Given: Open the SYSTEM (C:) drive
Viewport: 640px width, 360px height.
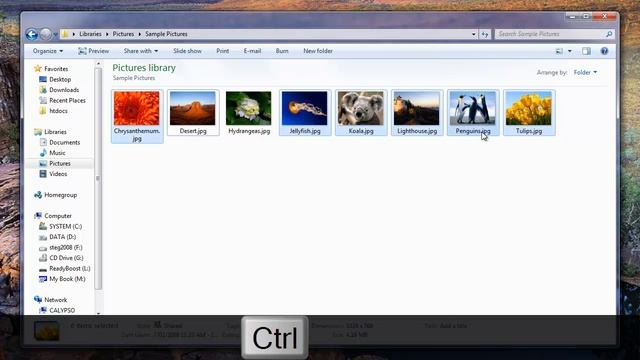Looking at the screenshot, I should (x=65, y=227).
